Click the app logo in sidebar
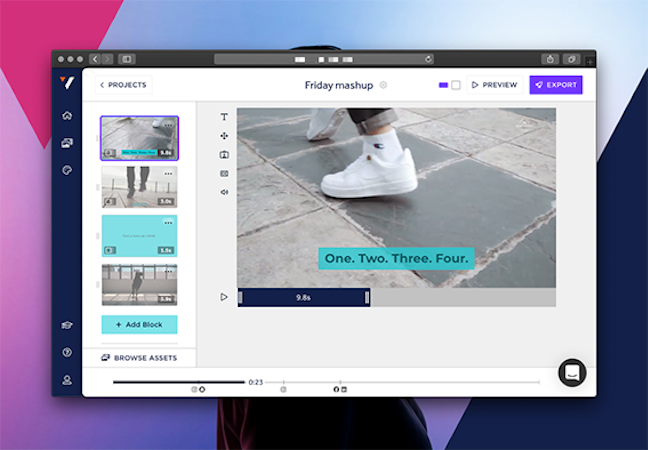 pyautogui.click(x=67, y=83)
